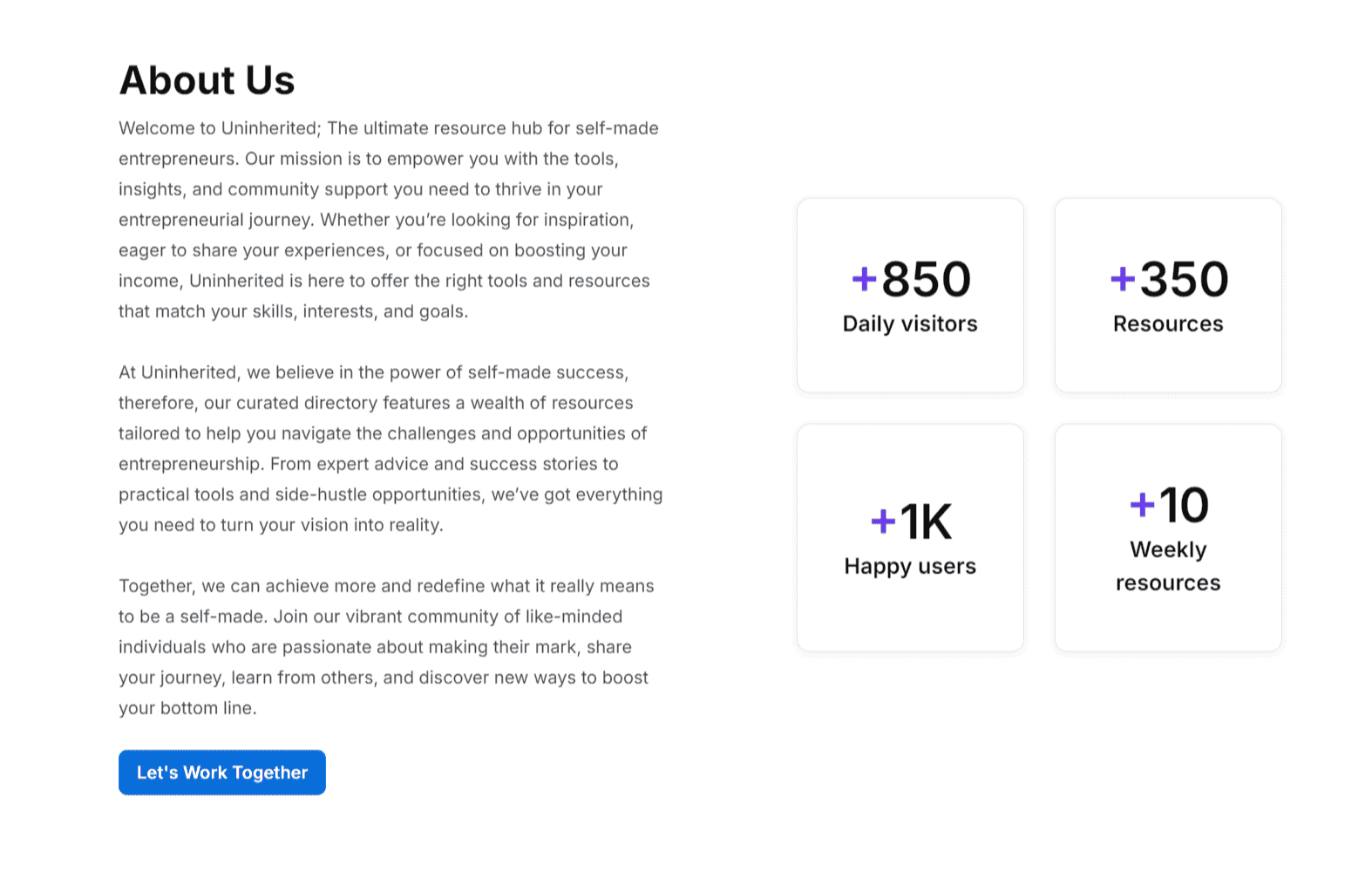
Task: Click the Daily visitors label
Action: click(910, 324)
